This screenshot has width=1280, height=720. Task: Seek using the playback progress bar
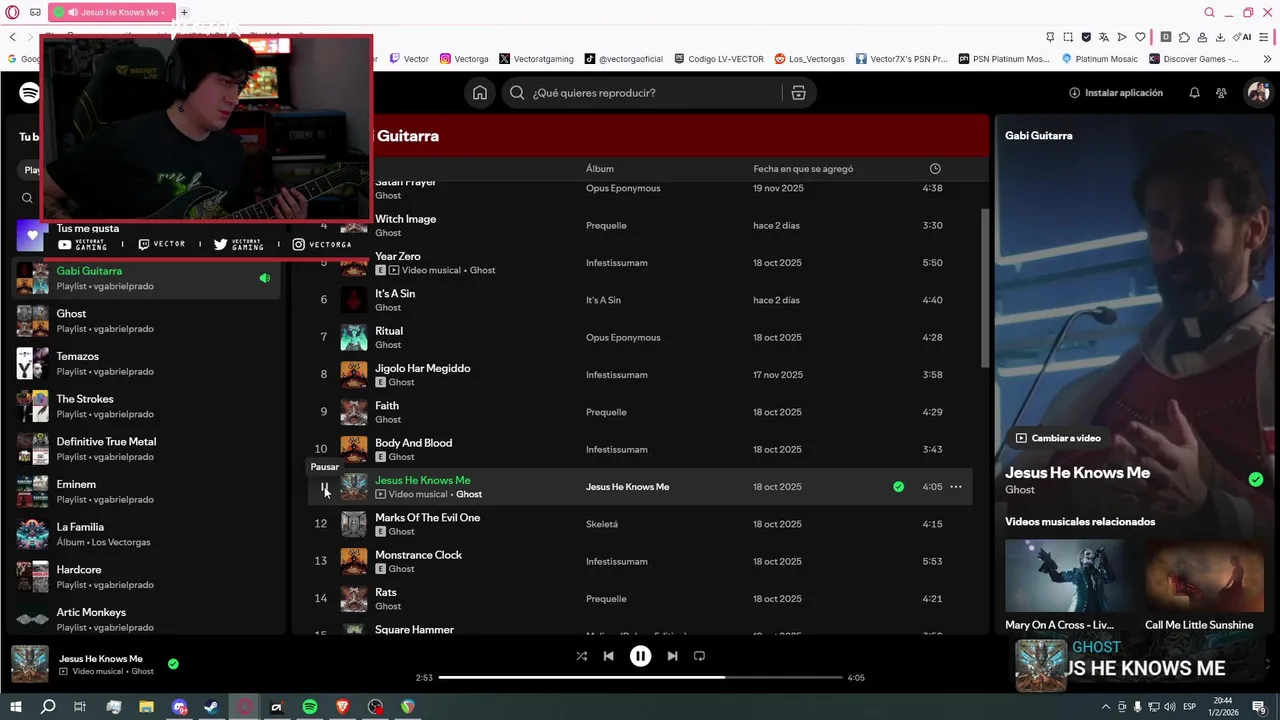(x=640, y=677)
